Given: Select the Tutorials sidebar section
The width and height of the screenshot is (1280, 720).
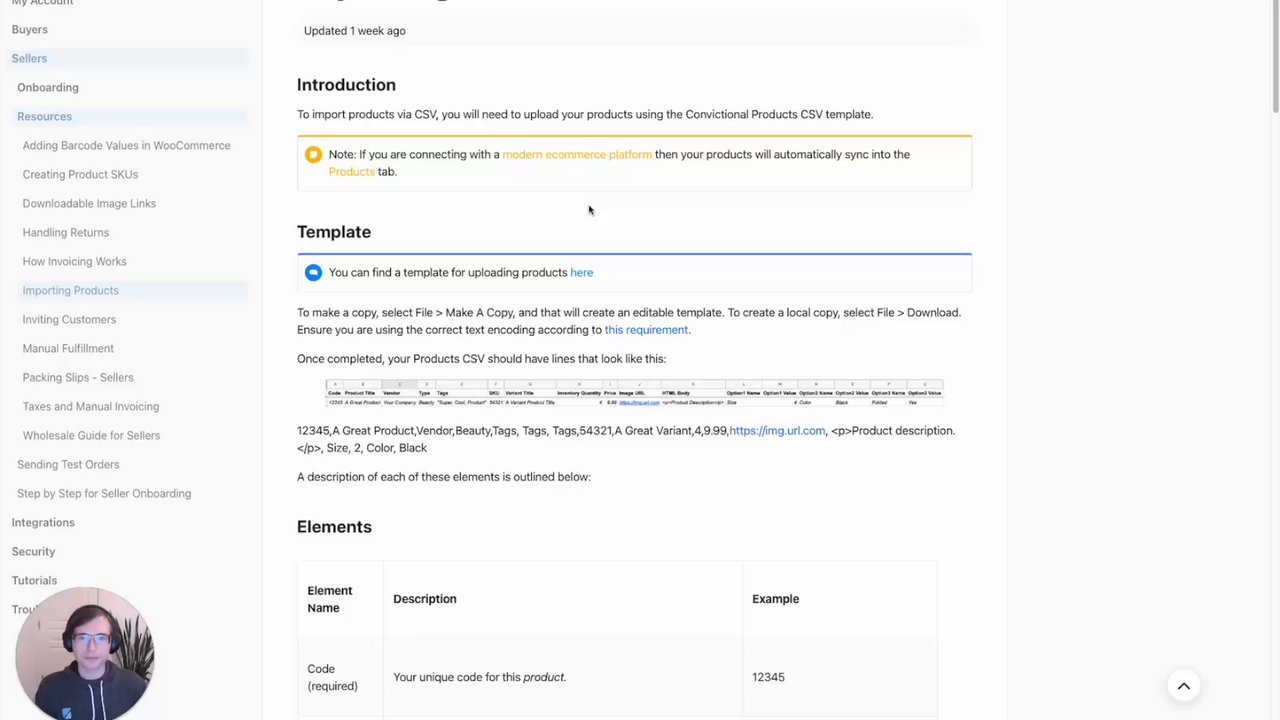Looking at the screenshot, I should pos(34,580).
